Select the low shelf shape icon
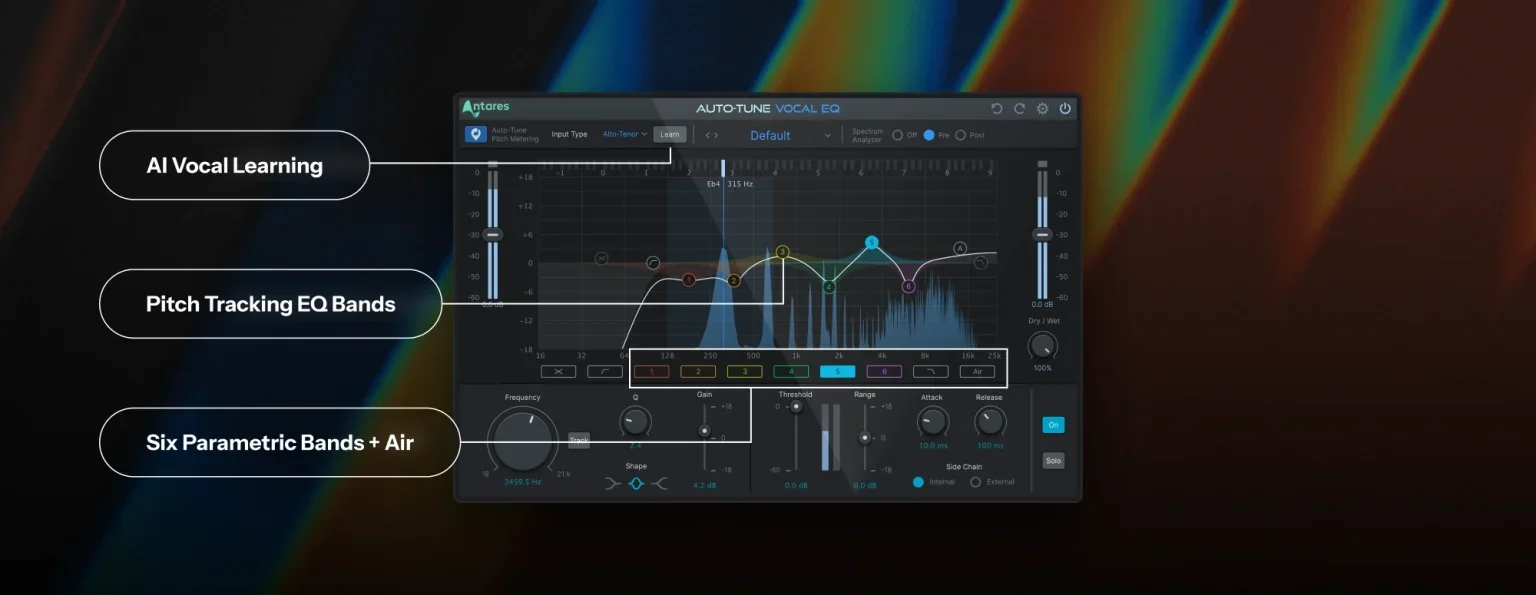This screenshot has height=595, width=1536. tap(613, 484)
